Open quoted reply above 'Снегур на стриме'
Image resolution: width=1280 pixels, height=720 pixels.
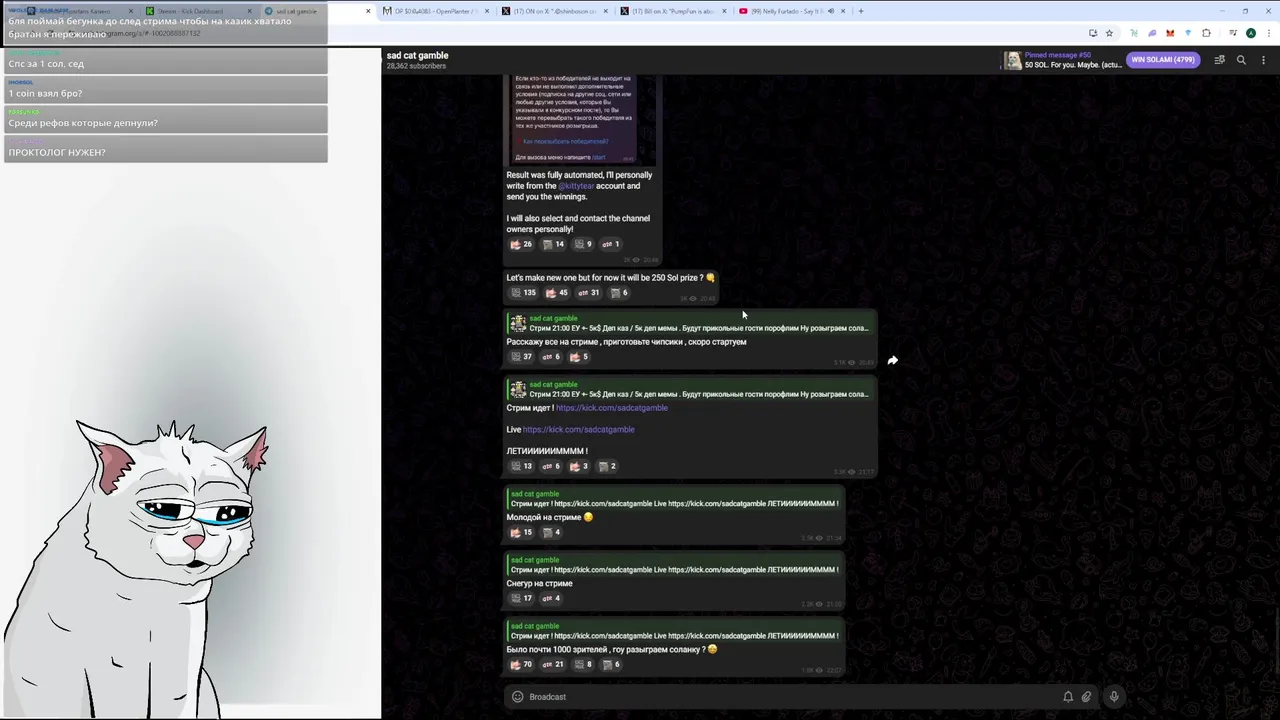(673, 565)
